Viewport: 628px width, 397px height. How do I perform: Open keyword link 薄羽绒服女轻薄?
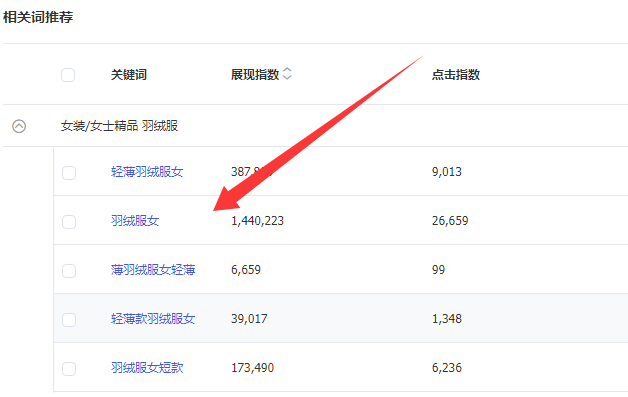tap(153, 270)
